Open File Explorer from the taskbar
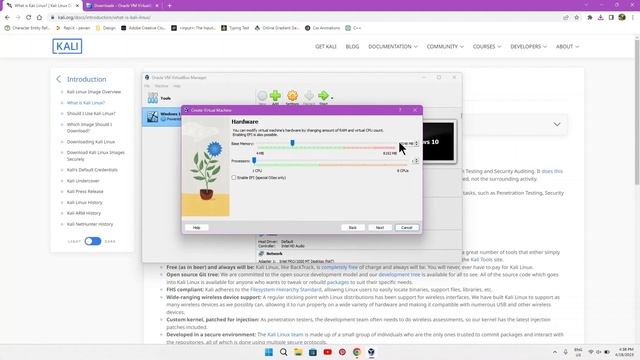 (298, 352)
